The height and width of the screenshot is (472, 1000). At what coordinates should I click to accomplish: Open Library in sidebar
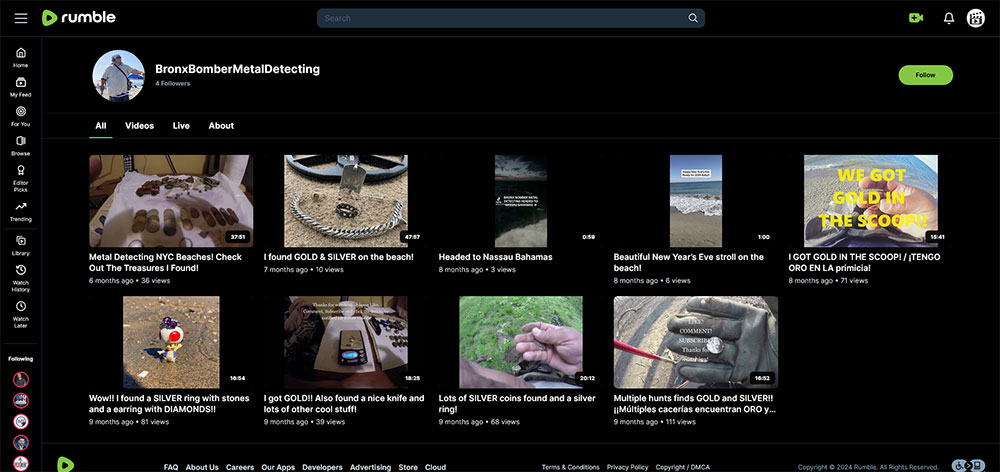click(x=21, y=246)
